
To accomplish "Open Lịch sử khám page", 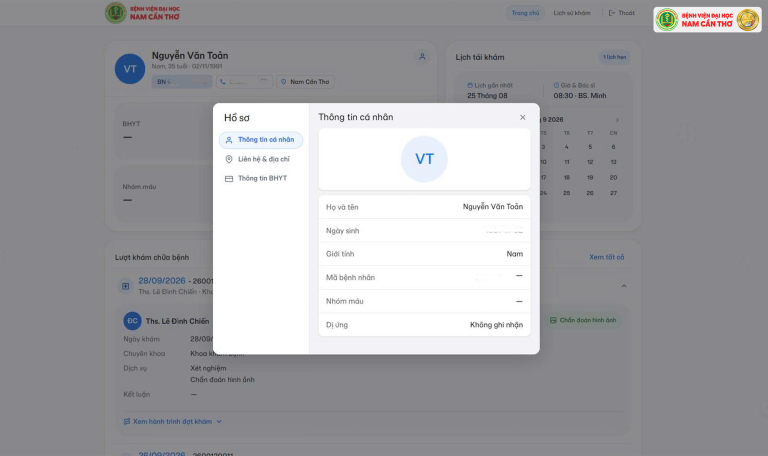I will (572, 13).
